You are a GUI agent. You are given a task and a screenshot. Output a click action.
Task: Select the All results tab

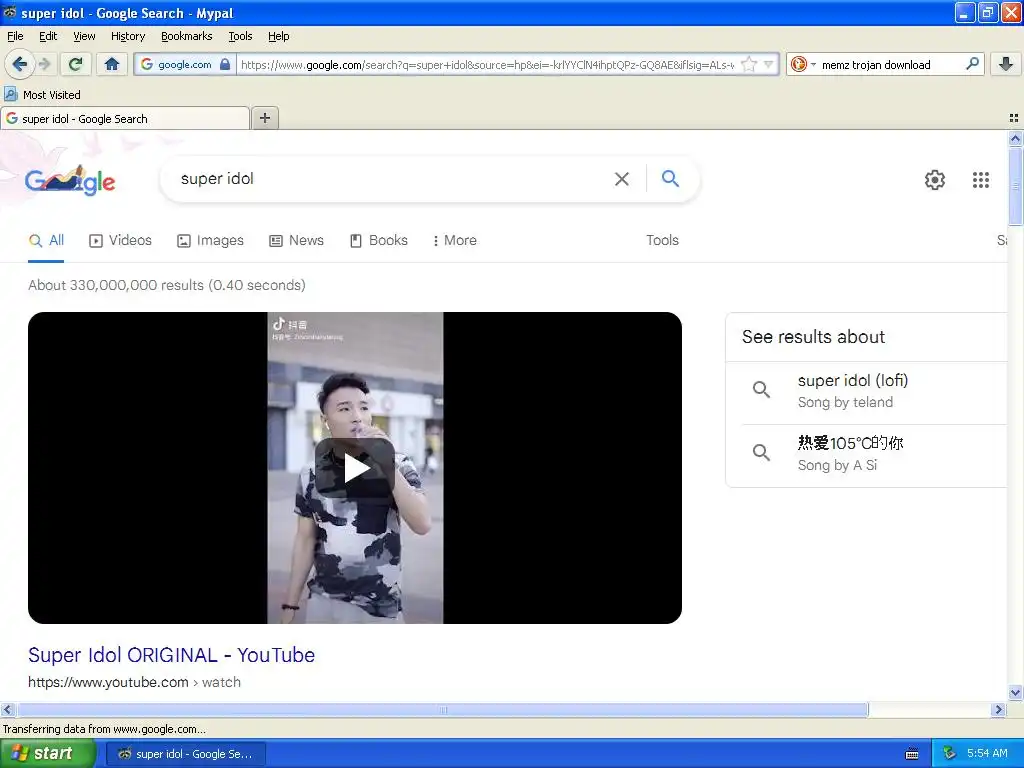tap(46, 240)
